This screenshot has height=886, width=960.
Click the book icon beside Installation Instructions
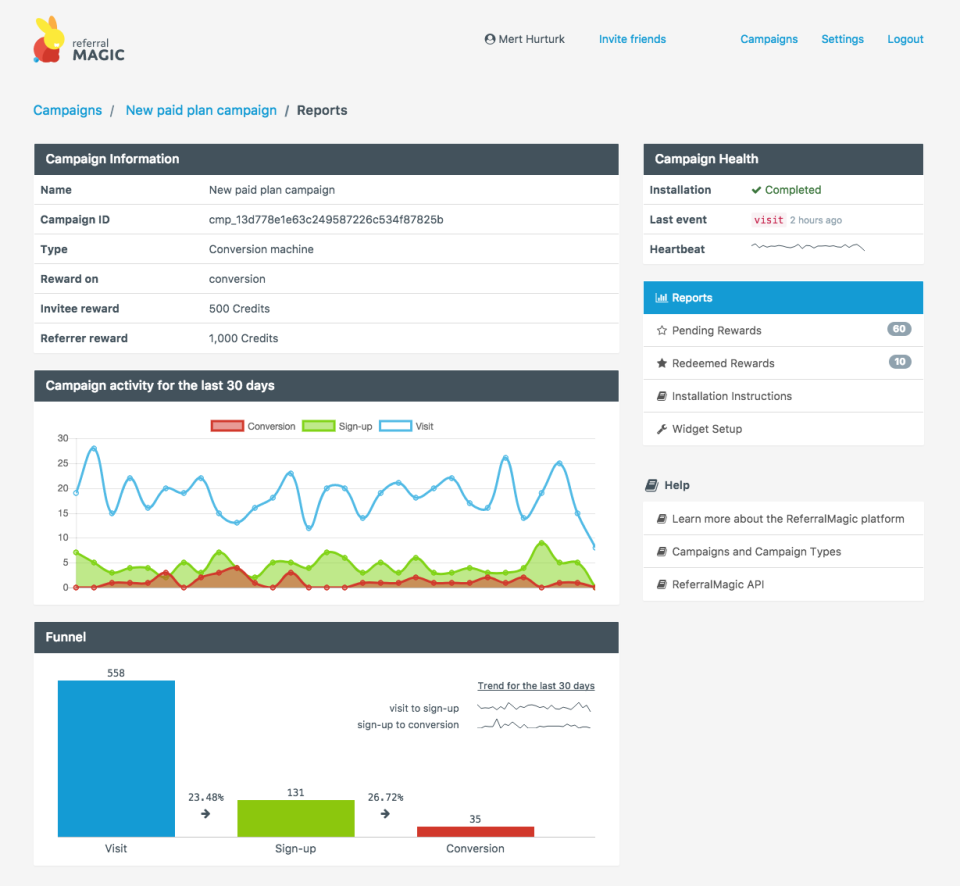point(661,395)
